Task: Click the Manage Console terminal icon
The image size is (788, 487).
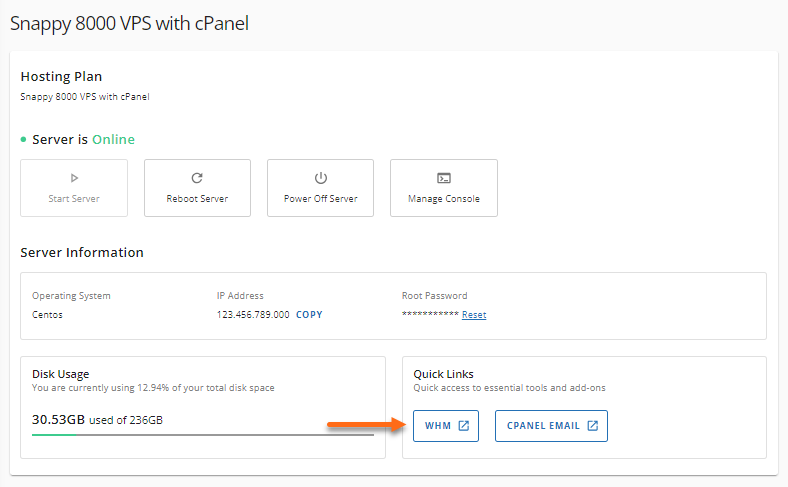Action: [443, 178]
